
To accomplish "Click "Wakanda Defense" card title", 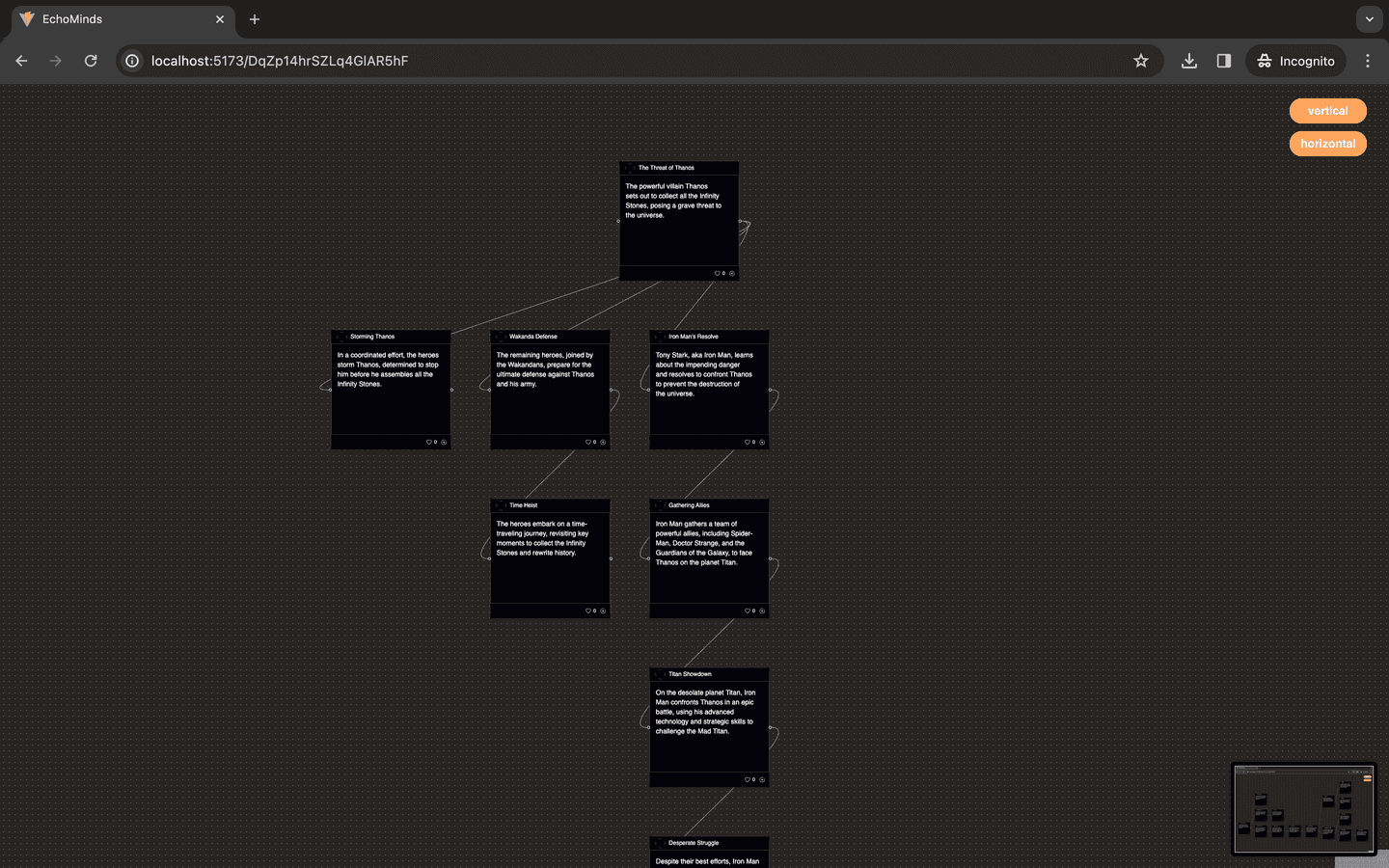I will coord(533,337).
